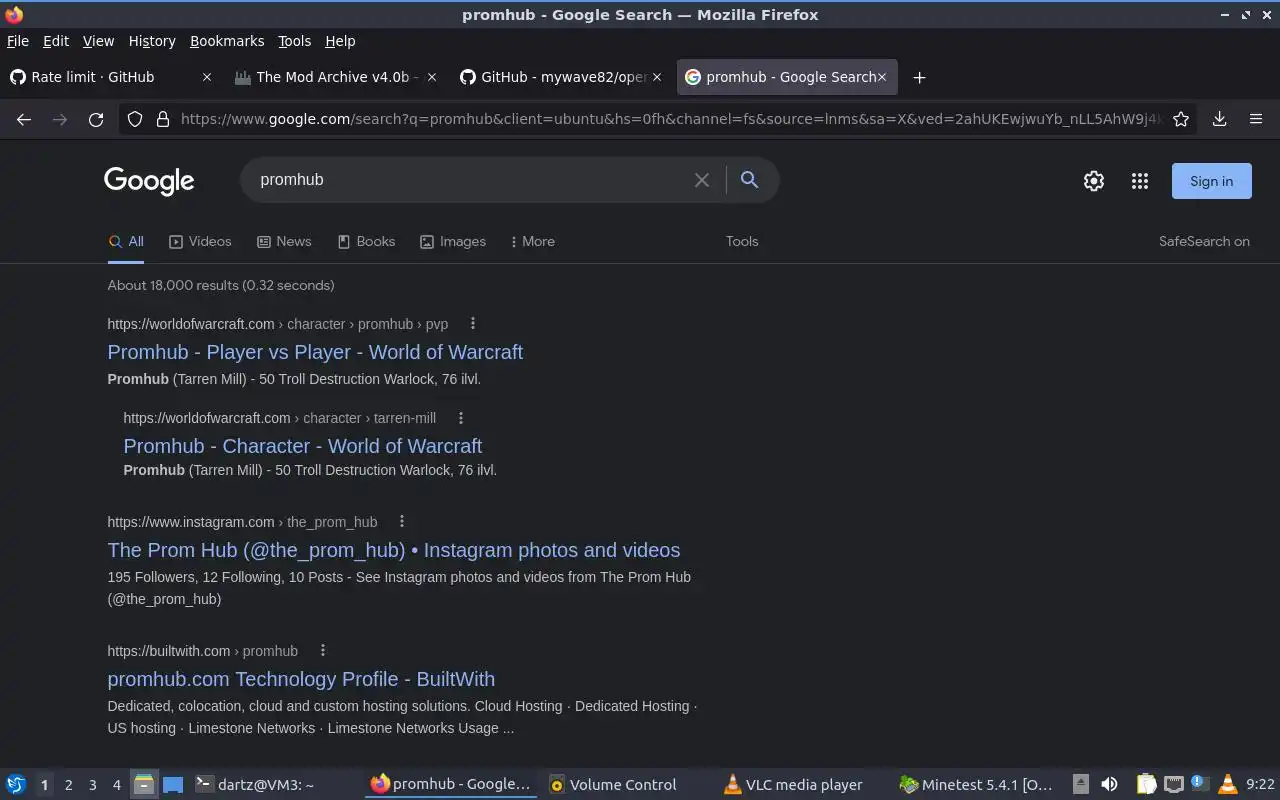1280x800 pixels.
Task: Click the removable media eject tray icon
Action: pyautogui.click(x=1081, y=785)
